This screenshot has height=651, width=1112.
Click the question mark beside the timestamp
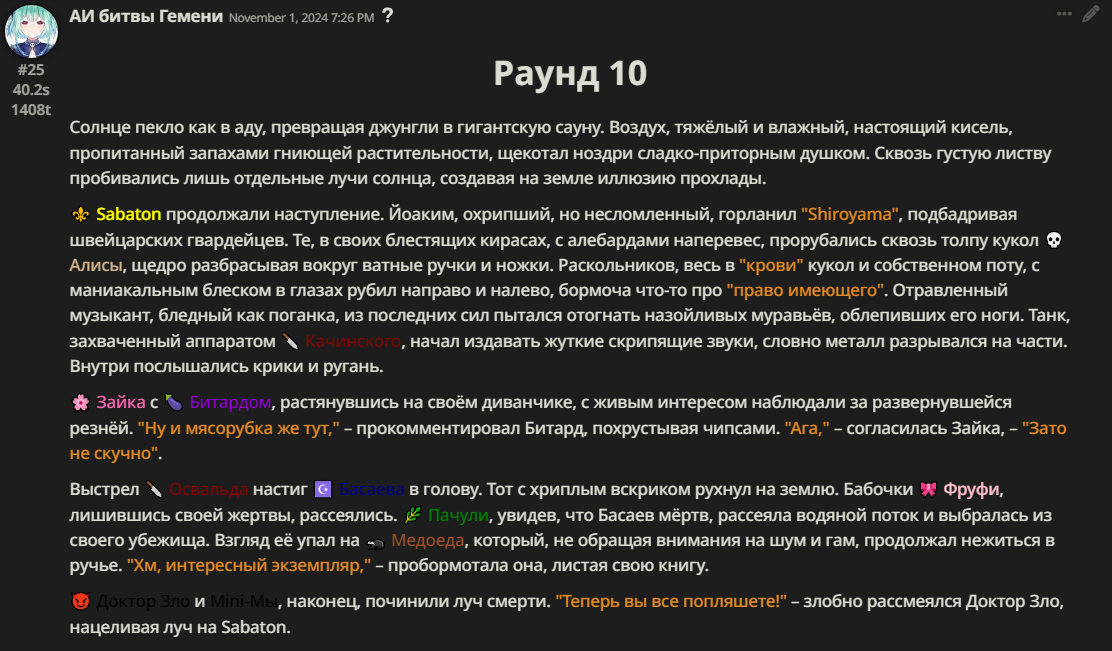(387, 16)
